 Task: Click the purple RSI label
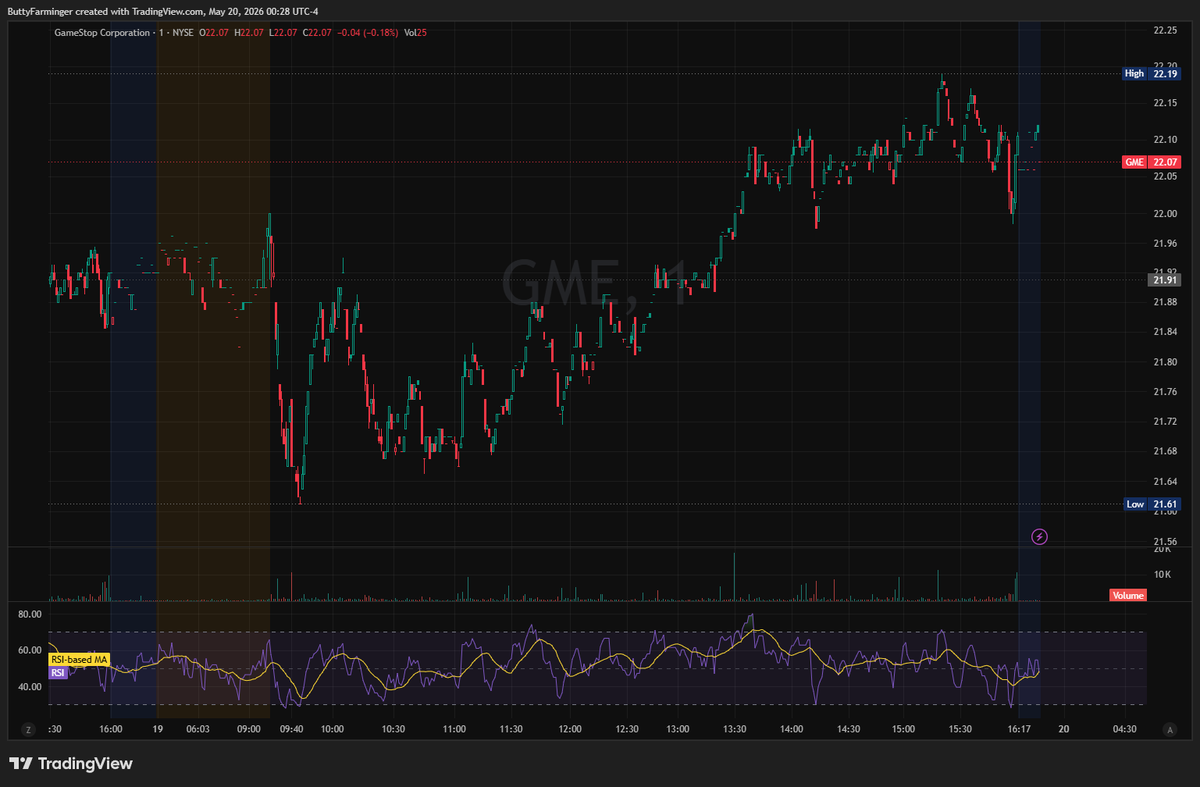[58, 673]
